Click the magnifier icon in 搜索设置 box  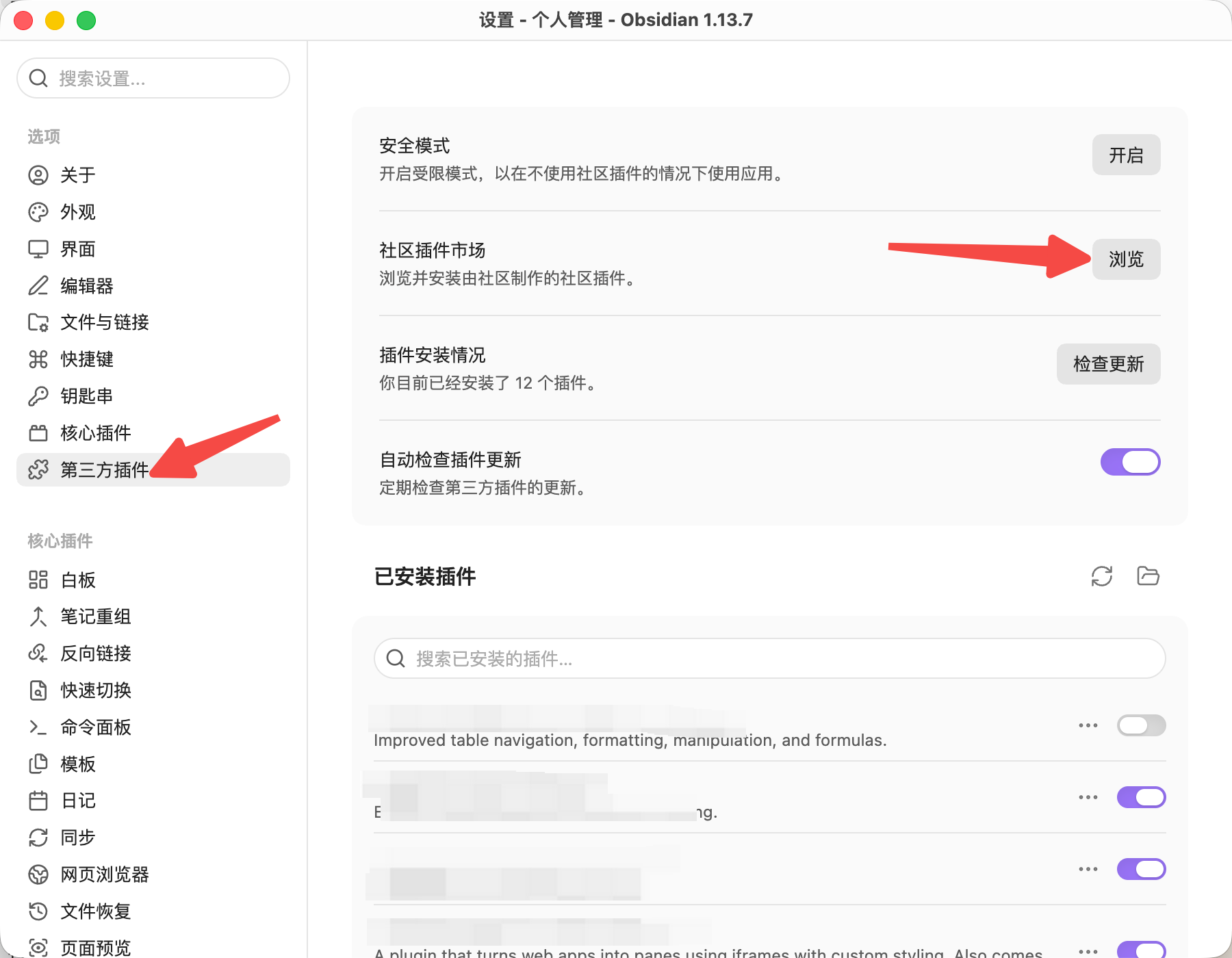[x=38, y=78]
